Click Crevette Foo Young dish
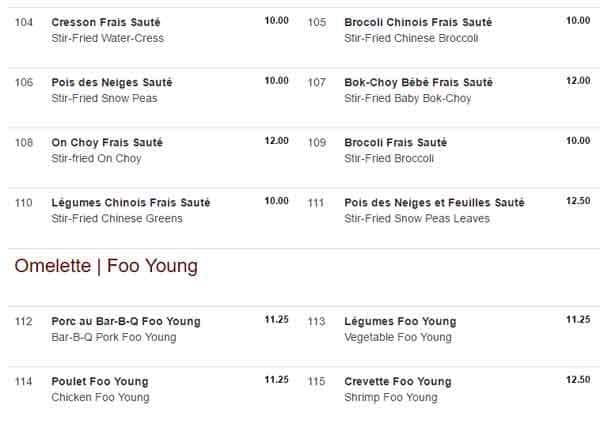This screenshot has height=424, width=600. click(x=397, y=381)
